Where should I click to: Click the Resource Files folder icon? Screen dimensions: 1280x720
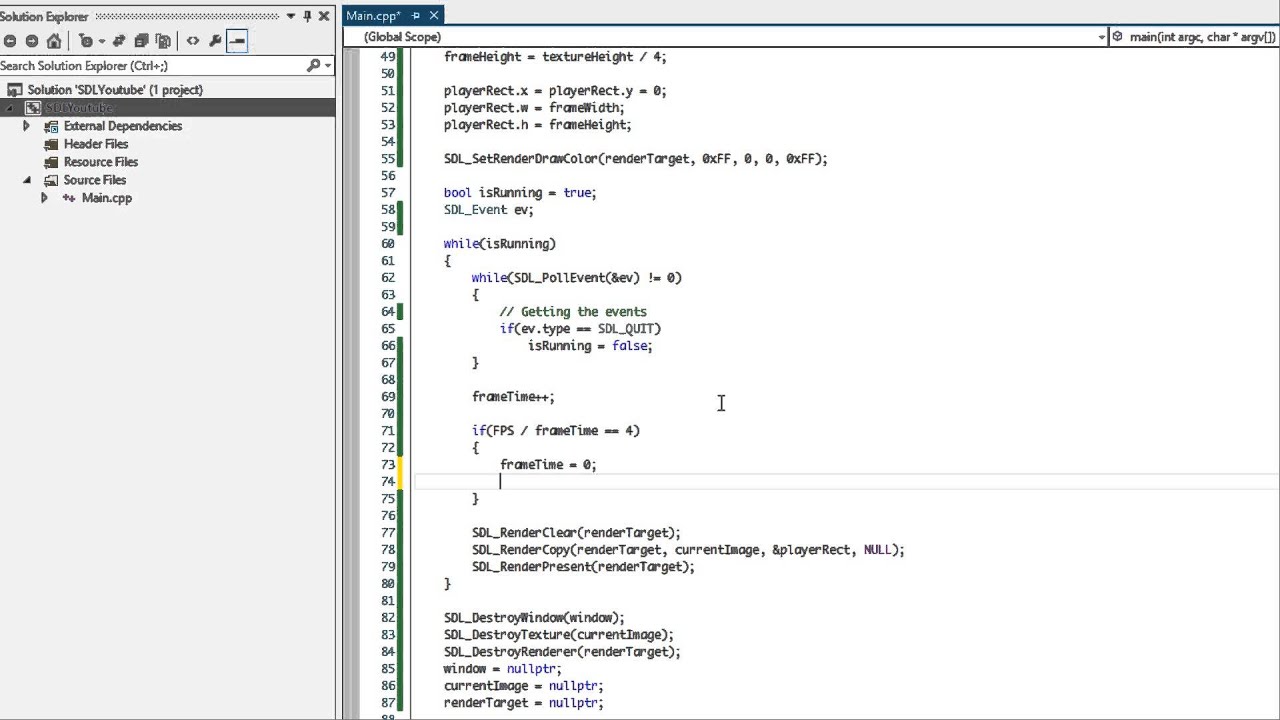click(x=51, y=162)
